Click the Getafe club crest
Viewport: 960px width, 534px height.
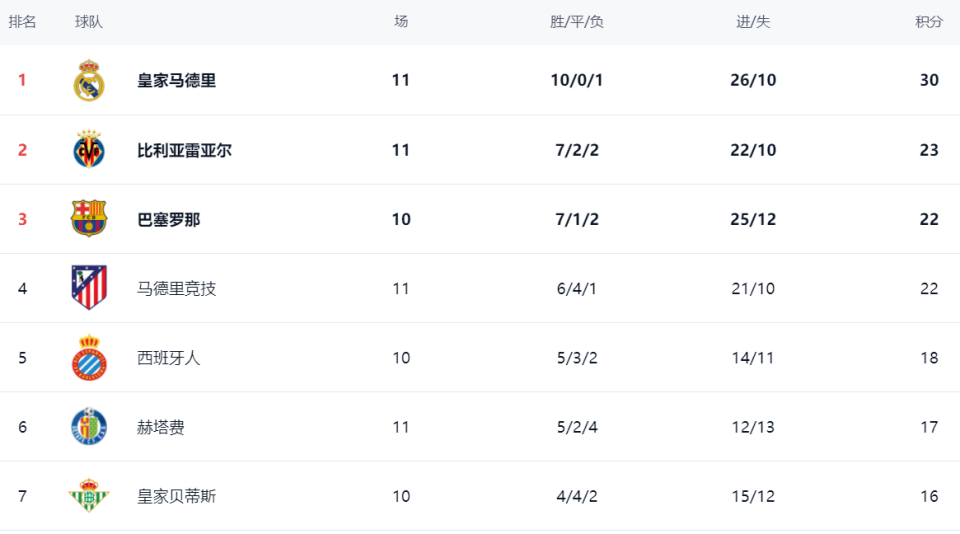pos(89,427)
